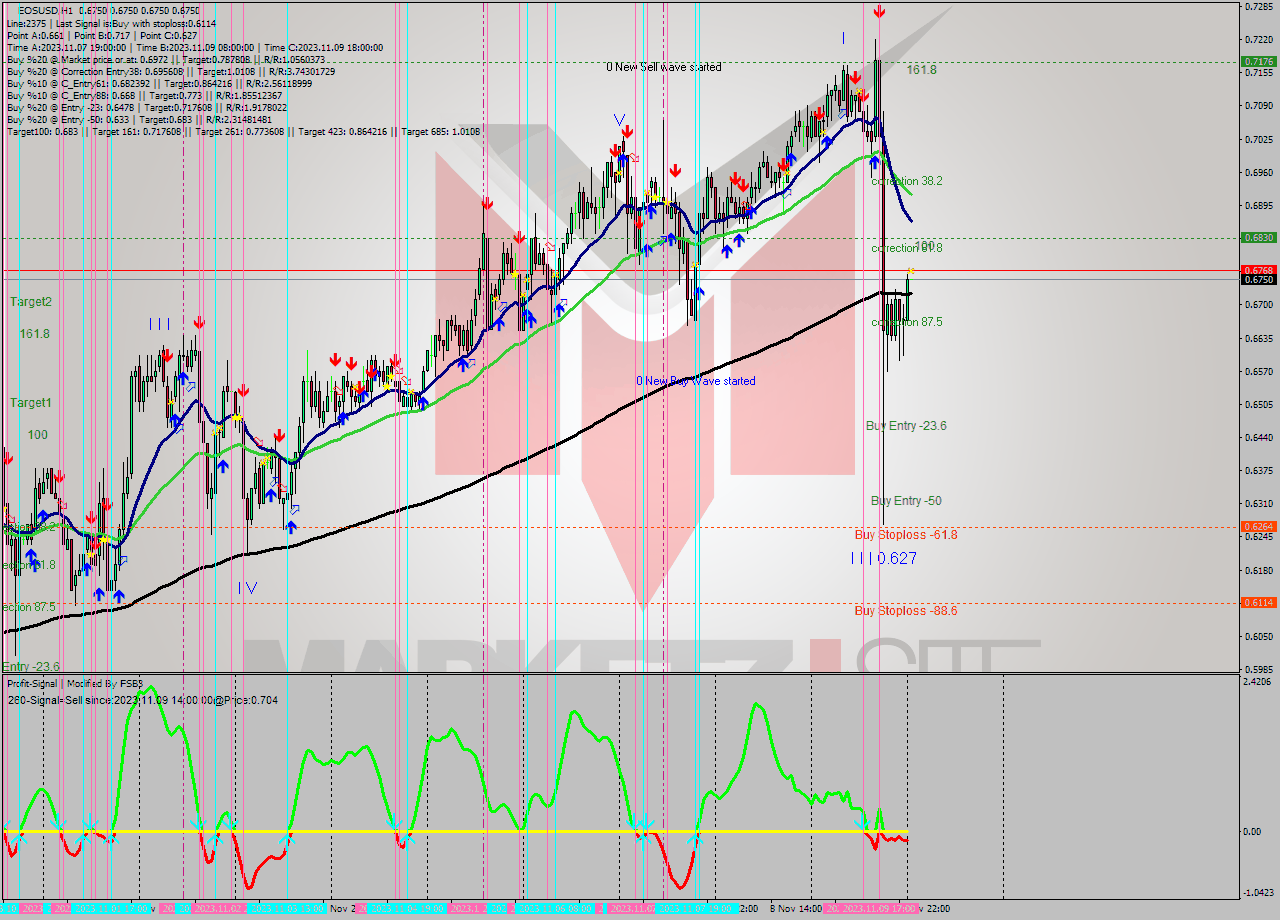Screen dimensions: 1280x920
Task: Select the 0 New Sell wave started label
Action: click(x=662, y=66)
